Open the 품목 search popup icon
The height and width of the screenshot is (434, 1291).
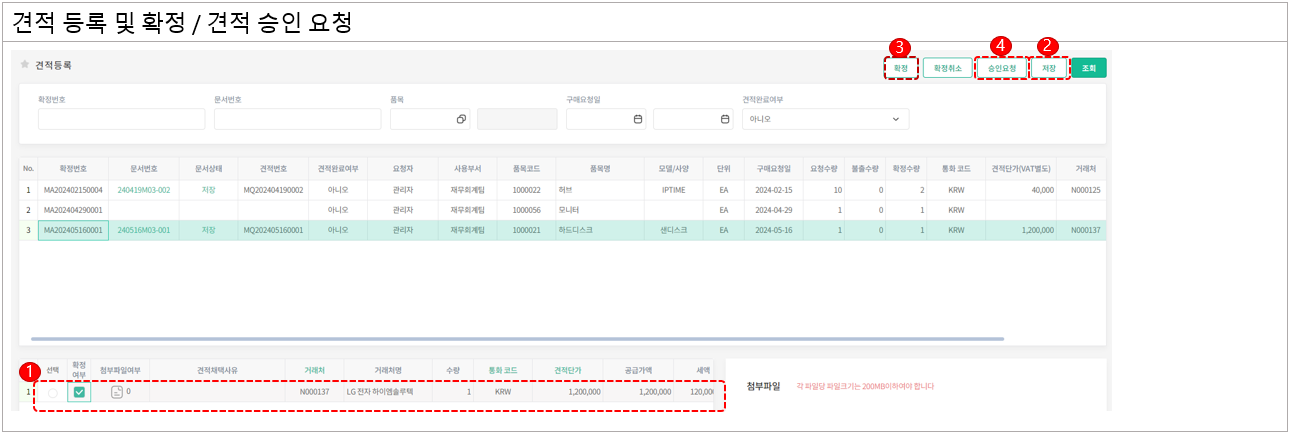pos(461,119)
